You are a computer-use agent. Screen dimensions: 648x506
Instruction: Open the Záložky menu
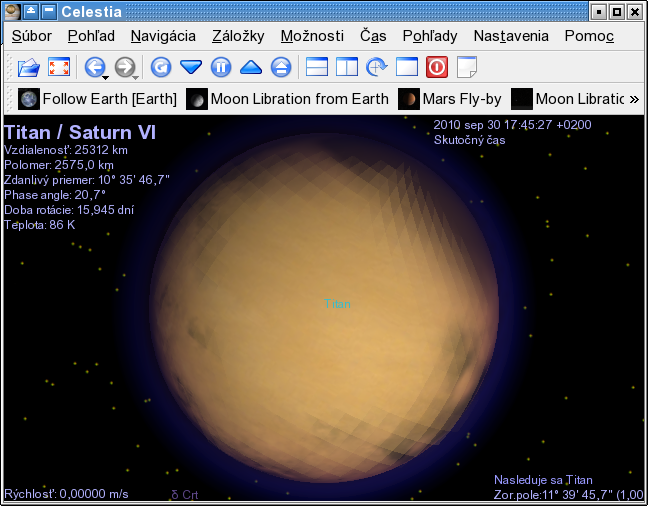[x=238, y=36]
